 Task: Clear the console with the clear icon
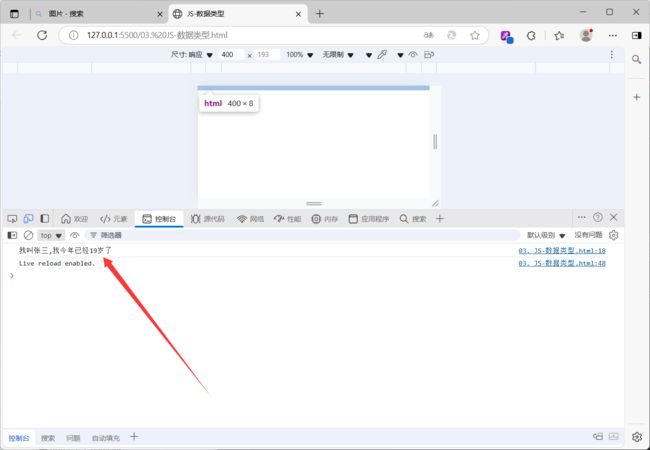(28, 235)
